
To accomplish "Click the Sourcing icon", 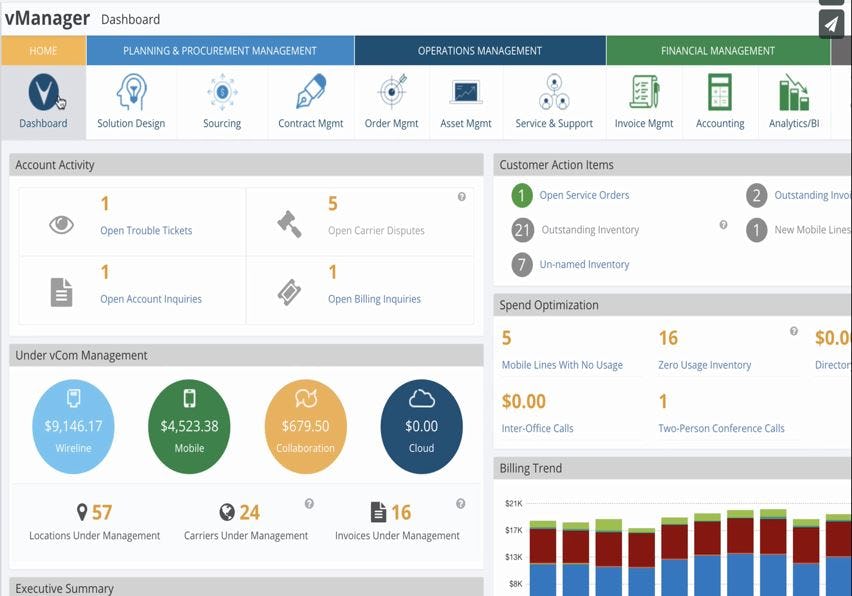I will pos(222,100).
